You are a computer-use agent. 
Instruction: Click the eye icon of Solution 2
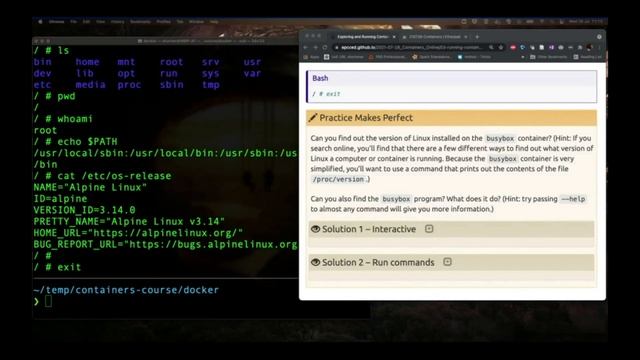point(316,262)
